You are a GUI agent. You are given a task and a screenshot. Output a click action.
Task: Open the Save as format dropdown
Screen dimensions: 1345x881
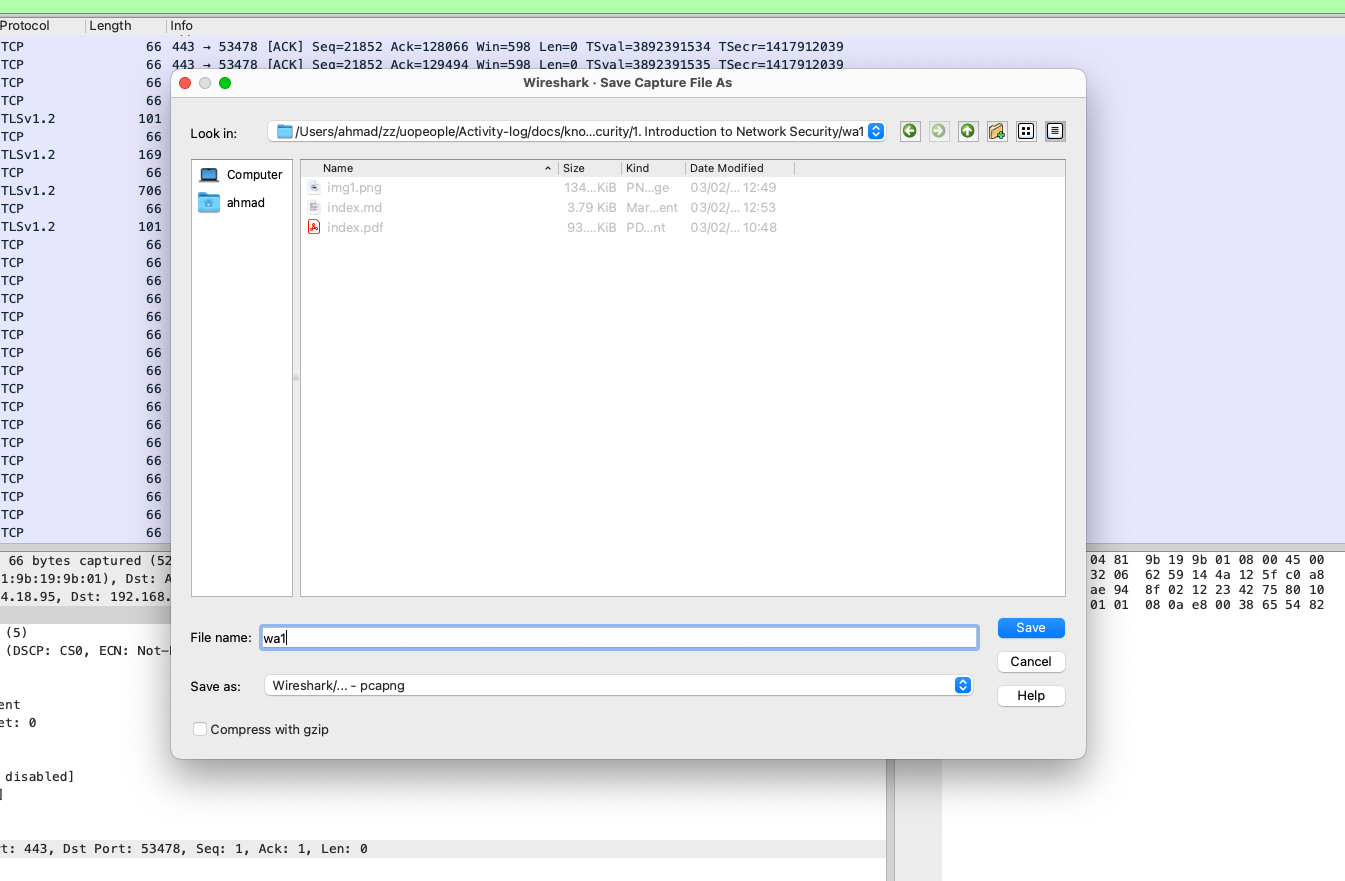(x=618, y=686)
